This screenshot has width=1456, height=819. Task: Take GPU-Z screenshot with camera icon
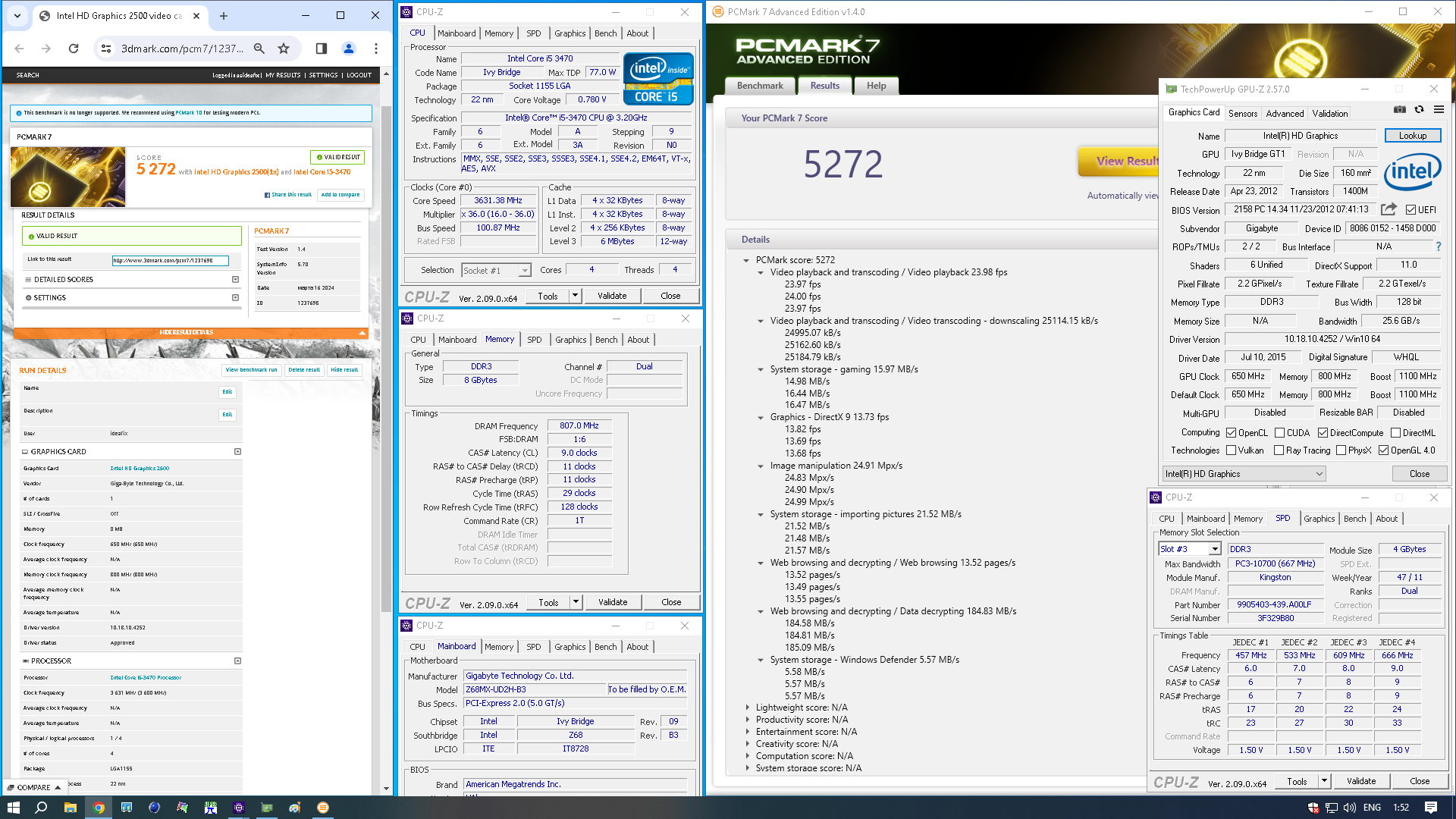(1400, 110)
